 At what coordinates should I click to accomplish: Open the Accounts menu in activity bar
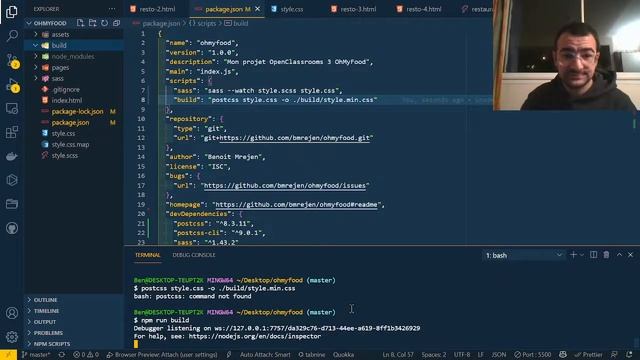pyautogui.click(x=12, y=313)
